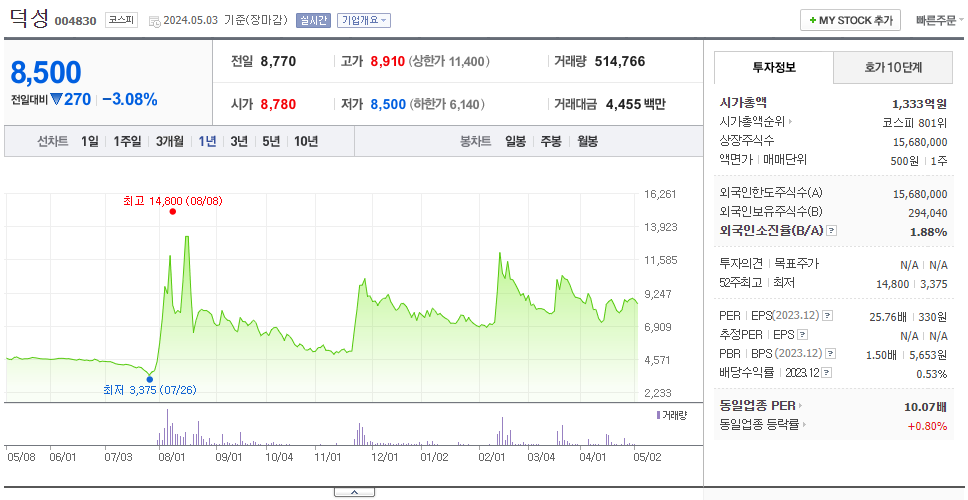968x500 pixels.
Task: Click the help icon next to 추정PER EPS
Action: tap(803, 335)
